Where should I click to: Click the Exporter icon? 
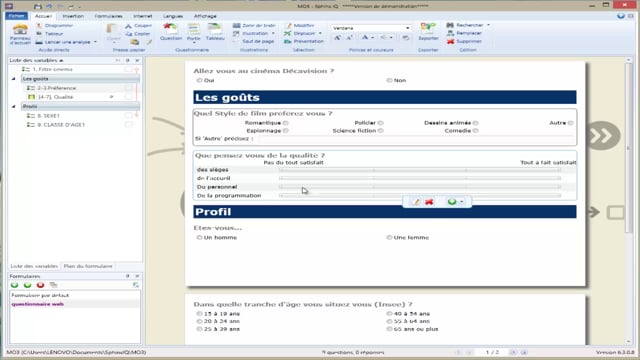428,28
